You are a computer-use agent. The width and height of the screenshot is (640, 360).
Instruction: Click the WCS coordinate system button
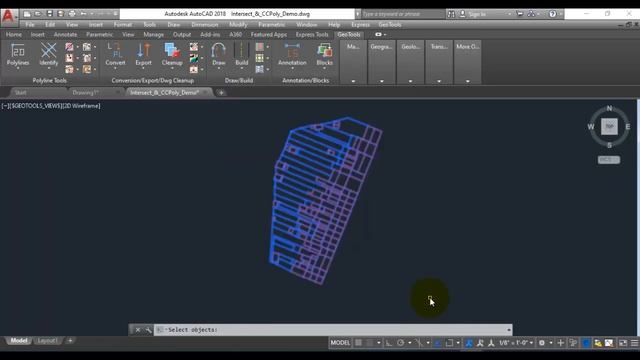(609, 160)
